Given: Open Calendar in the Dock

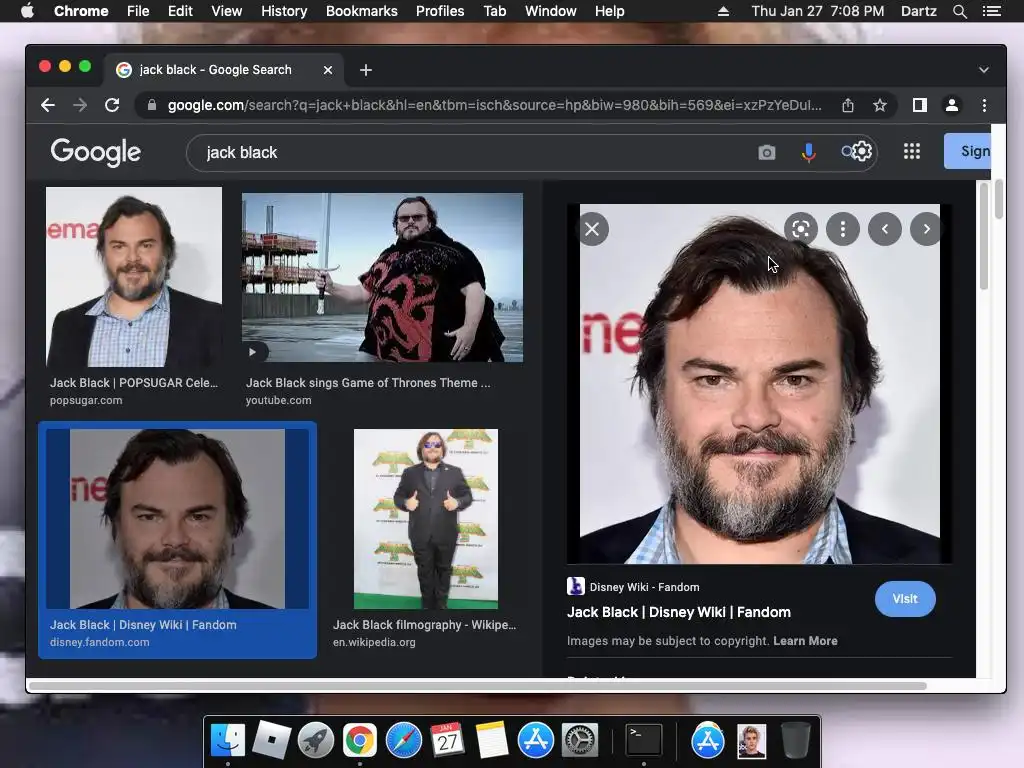Looking at the screenshot, I should (447, 741).
